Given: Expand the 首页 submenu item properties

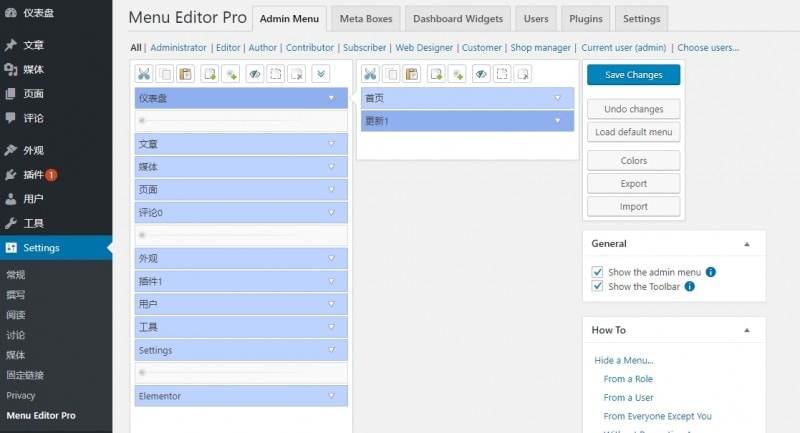Looking at the screenshot, I should [x=558, y=98].
